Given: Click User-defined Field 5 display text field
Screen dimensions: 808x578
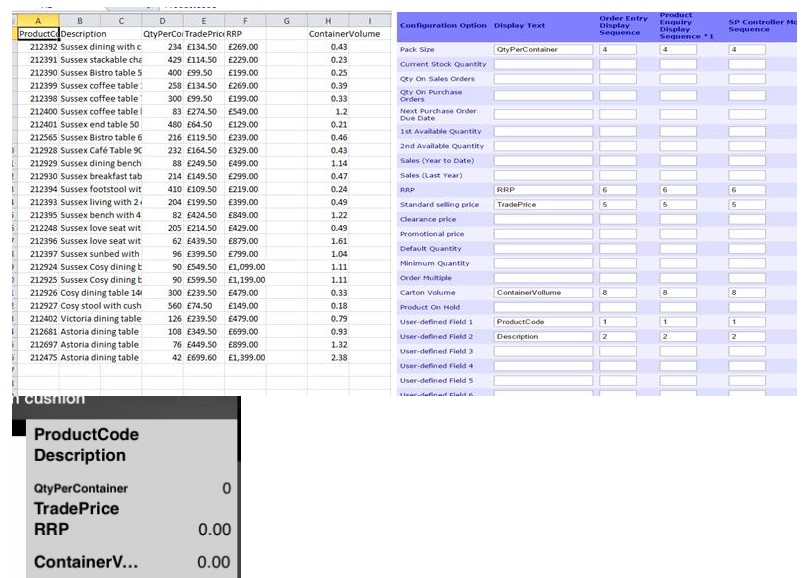Looking at the screenshot, I should point(543,381).
